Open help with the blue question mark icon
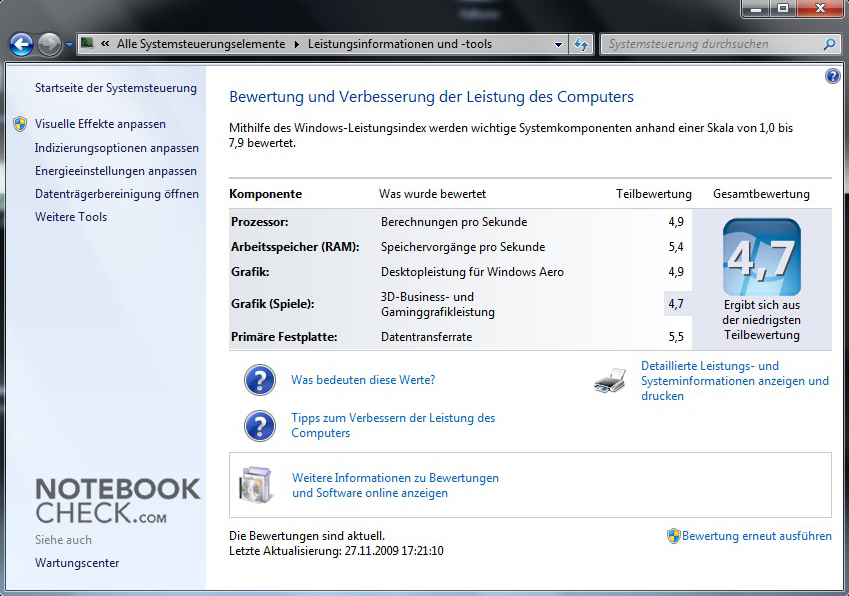Screen dimensions: 849x596 point(832,76)
